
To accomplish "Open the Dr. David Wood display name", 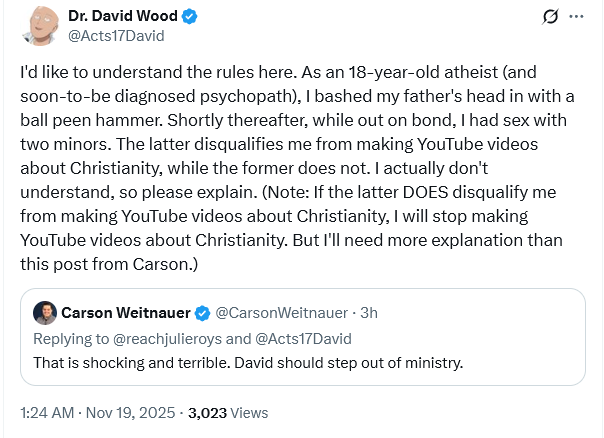I will 121,17.
